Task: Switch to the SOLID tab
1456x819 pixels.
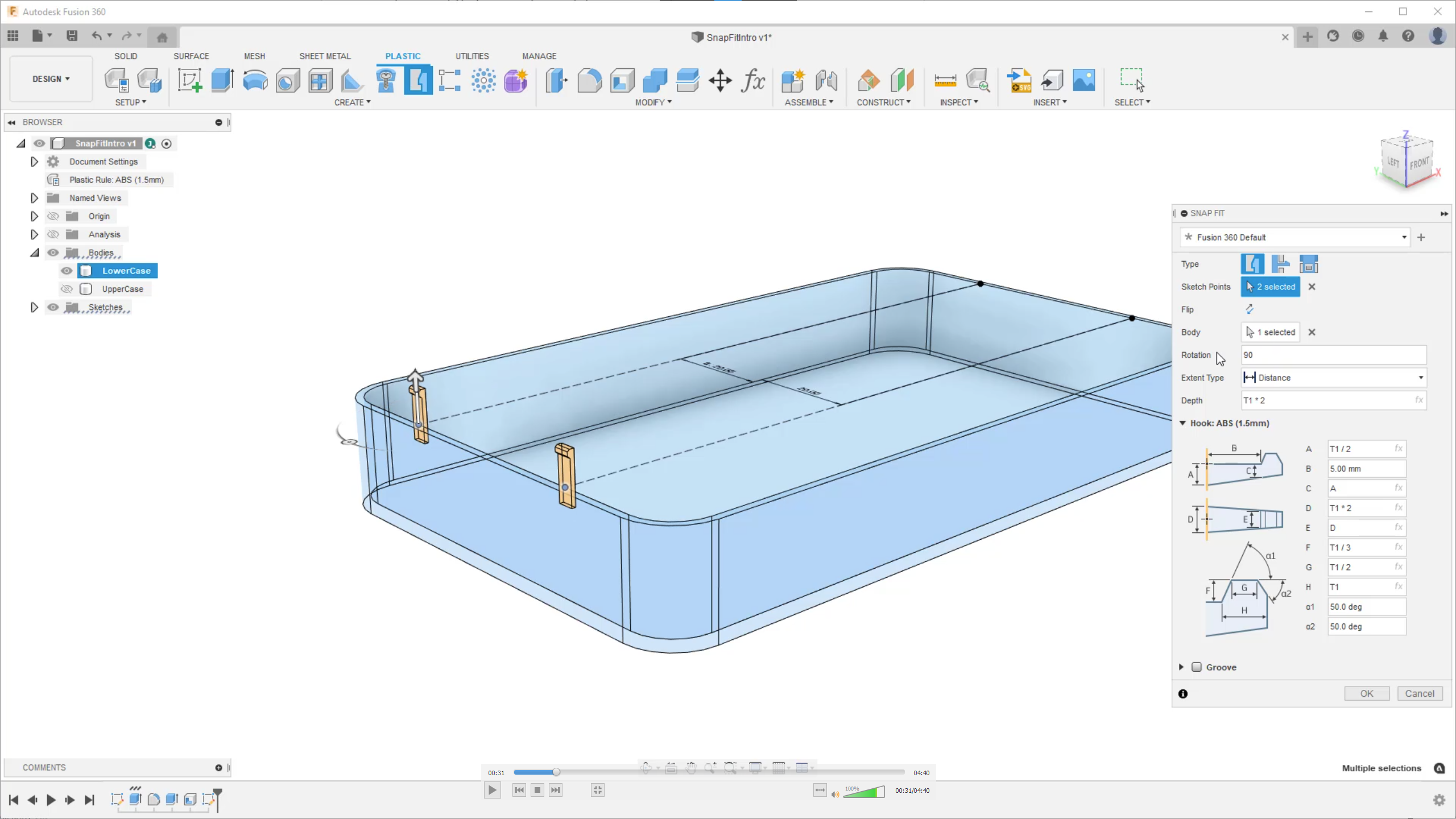Action: (125, 56)
